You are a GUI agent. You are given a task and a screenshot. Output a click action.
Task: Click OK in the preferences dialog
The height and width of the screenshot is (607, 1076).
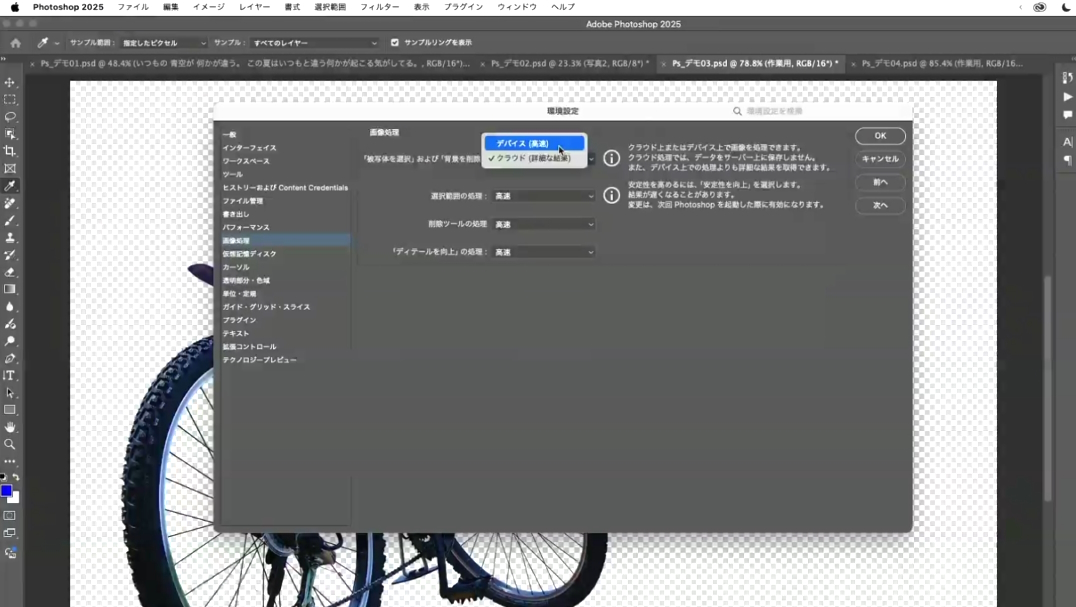880,136
